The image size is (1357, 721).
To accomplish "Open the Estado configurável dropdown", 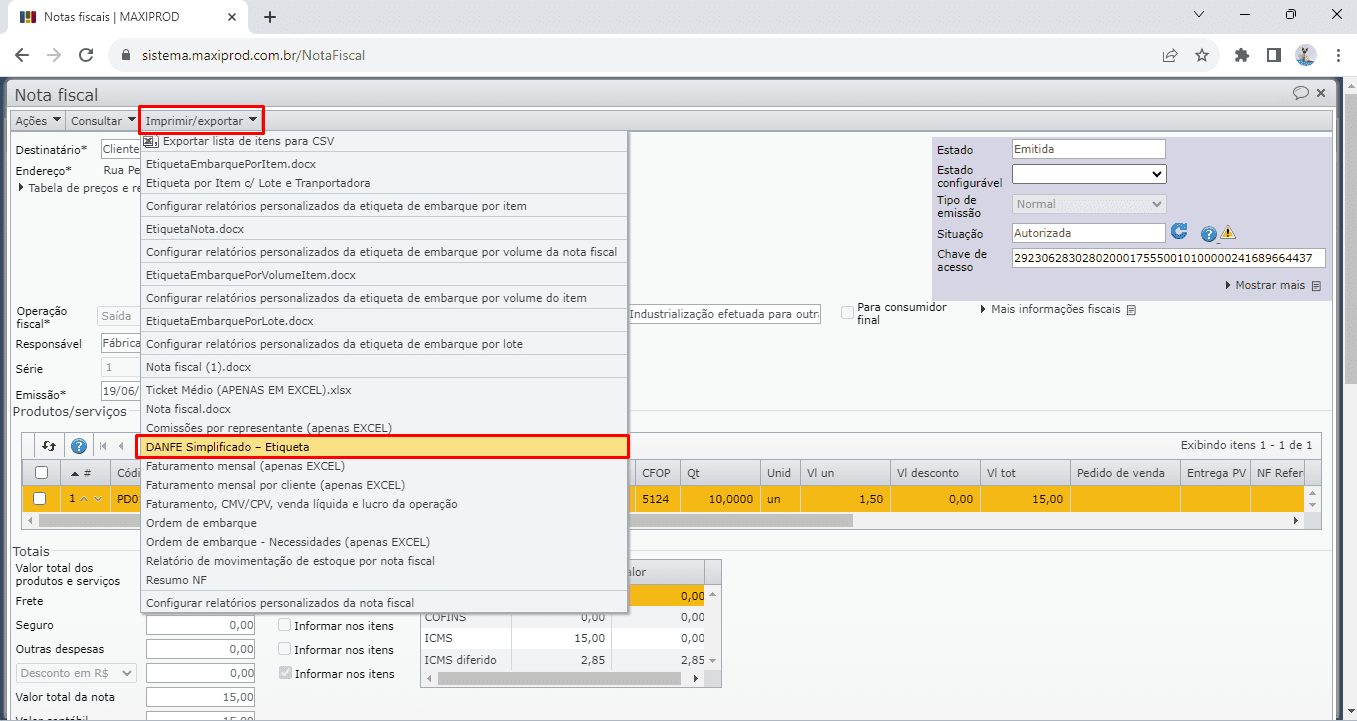I will click(x=1088, y=174).
